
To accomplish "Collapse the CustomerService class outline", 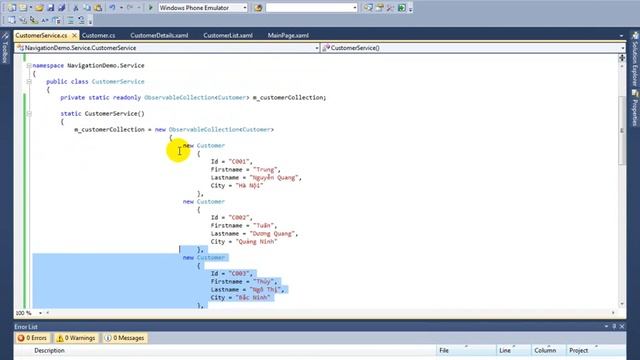I will (29, 82).
